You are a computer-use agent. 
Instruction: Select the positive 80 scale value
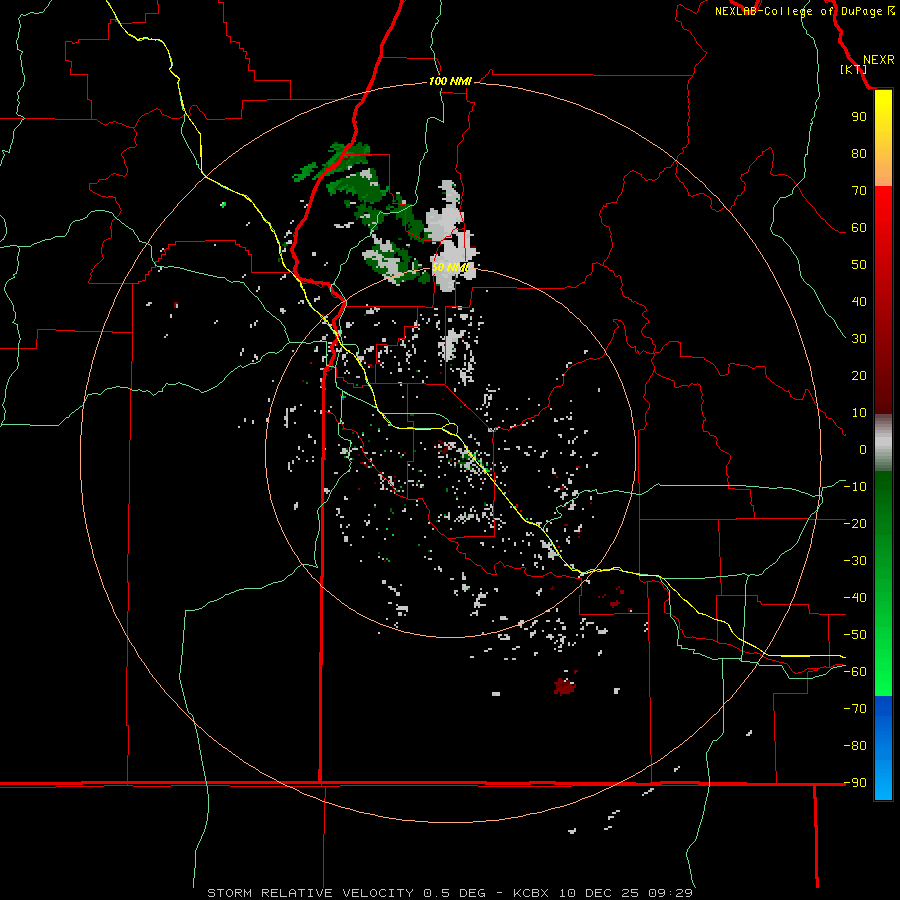click(859, 153)
